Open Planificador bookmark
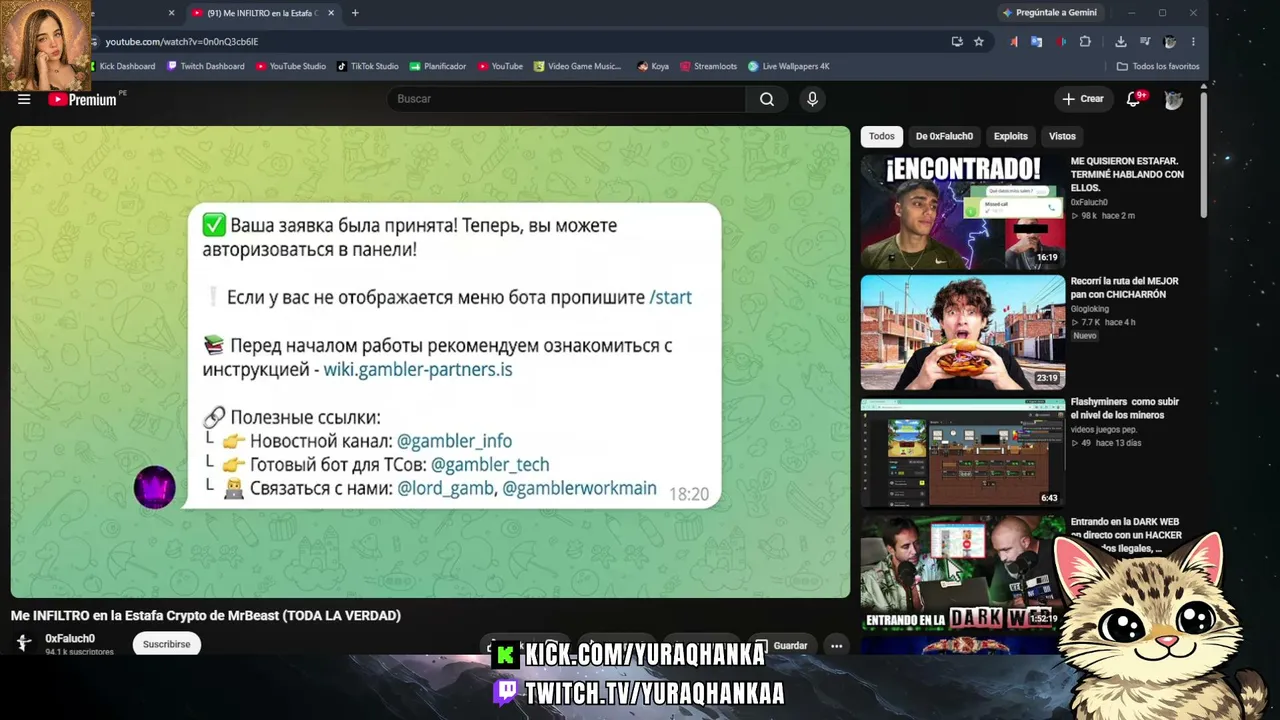 [x=438, y=66]
